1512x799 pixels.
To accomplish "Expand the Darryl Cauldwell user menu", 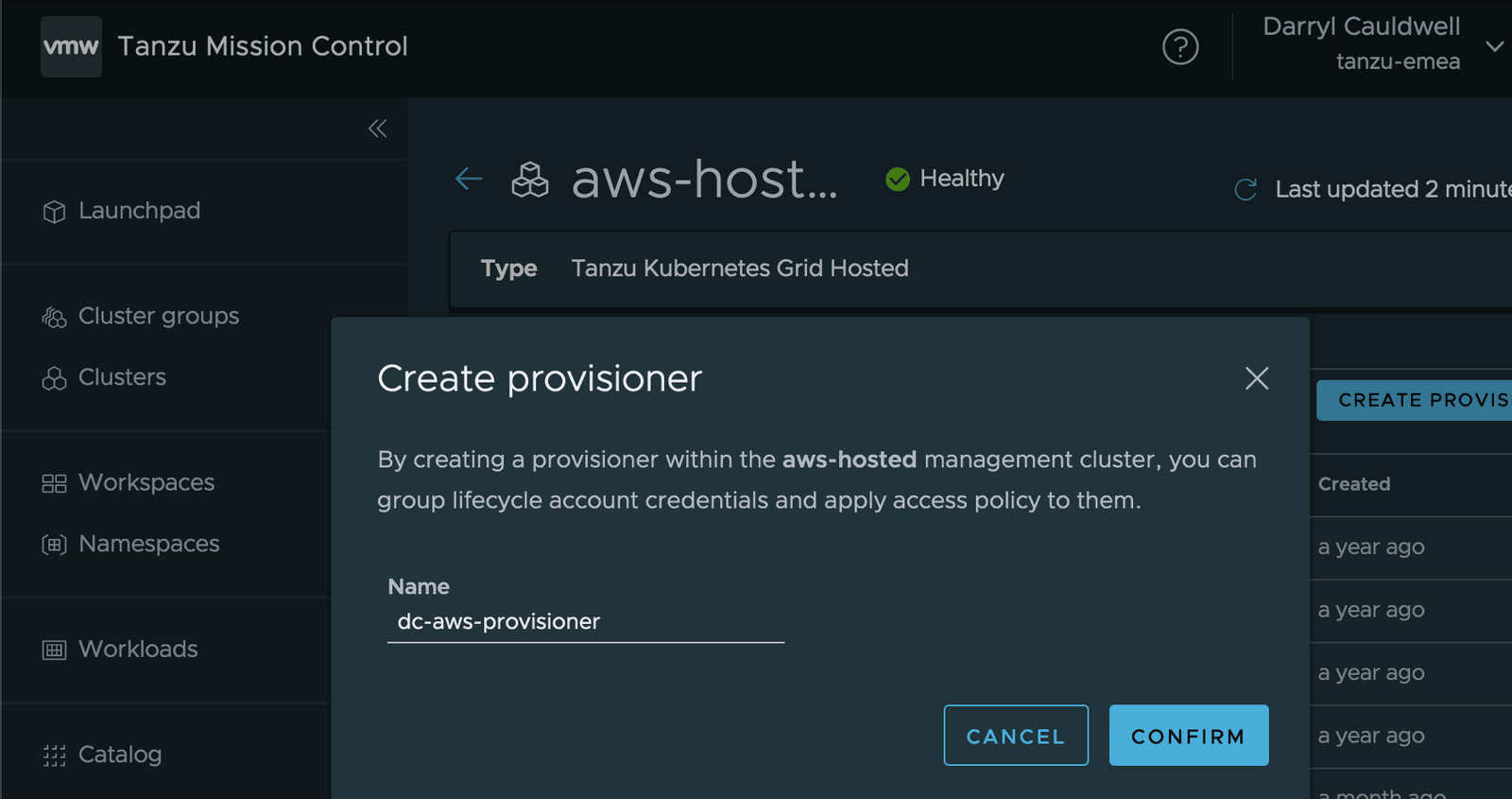I will 1493,45.
